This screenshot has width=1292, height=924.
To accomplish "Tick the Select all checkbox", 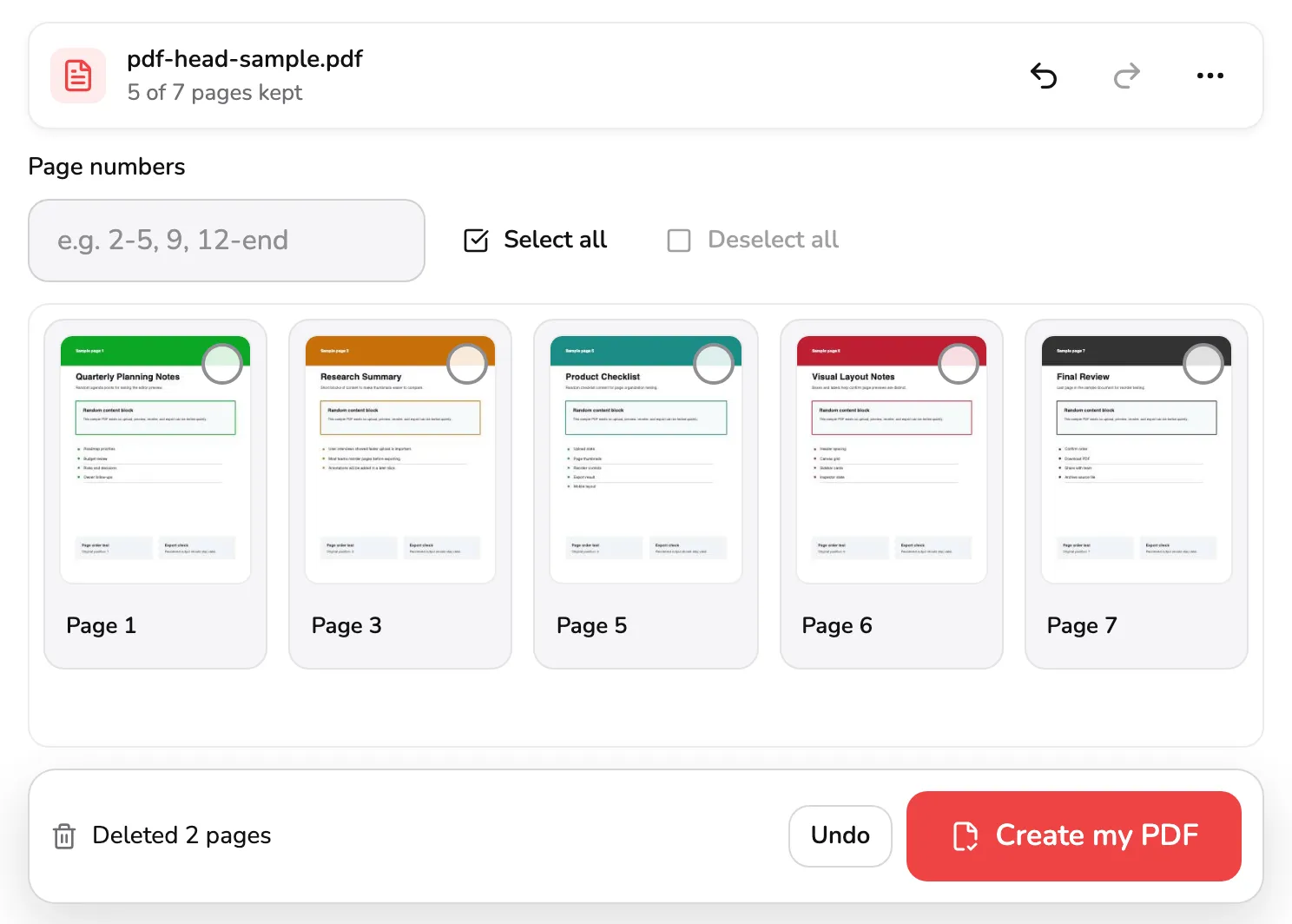I will (476, 241).
